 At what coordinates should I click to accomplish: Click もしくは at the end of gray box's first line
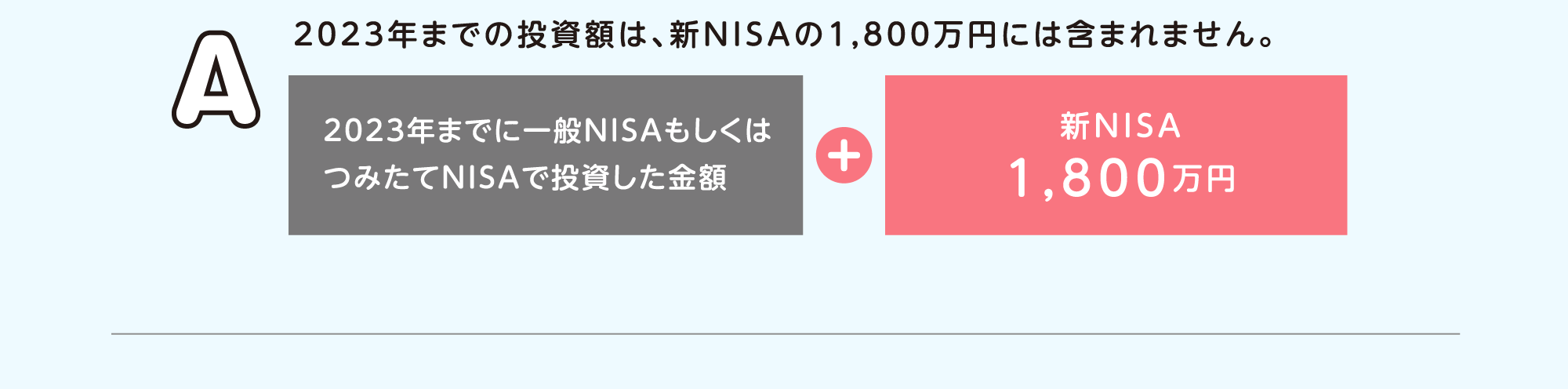click(717, 131)
